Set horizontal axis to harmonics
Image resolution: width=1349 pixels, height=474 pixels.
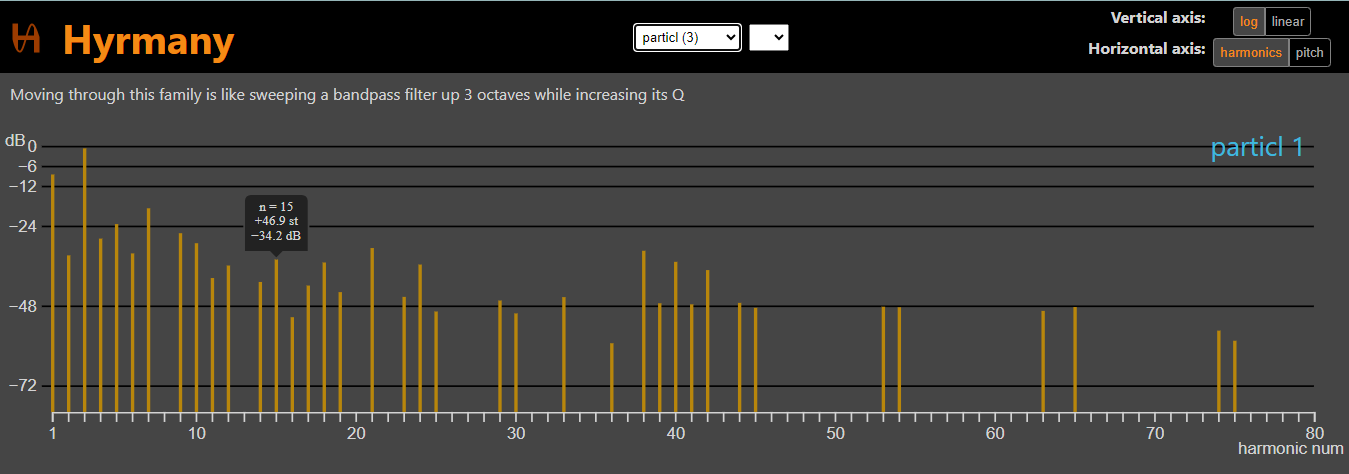pyautogui.click(x=1250, y=53)
